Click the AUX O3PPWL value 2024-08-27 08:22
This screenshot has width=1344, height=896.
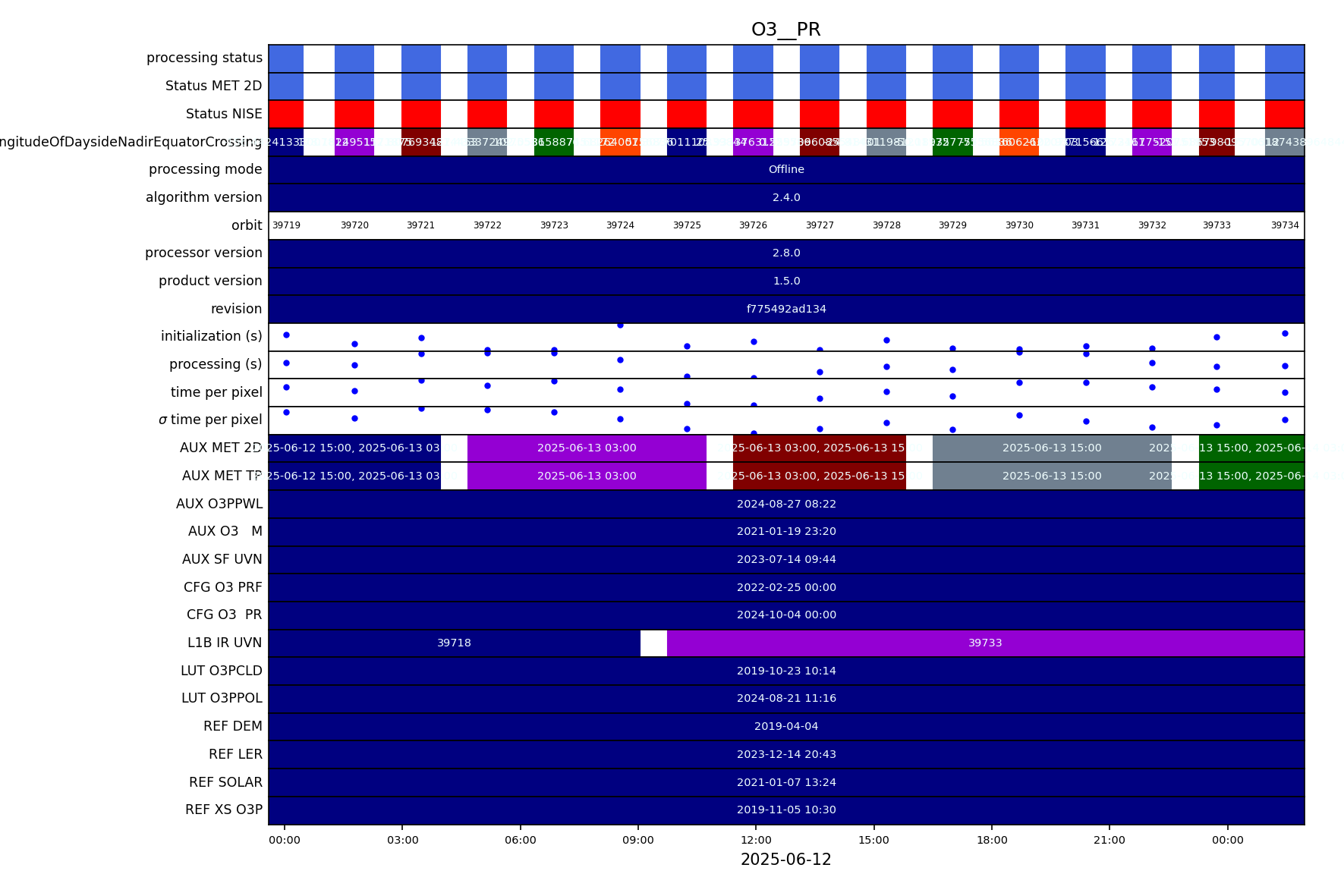click(x=785, y=504)
